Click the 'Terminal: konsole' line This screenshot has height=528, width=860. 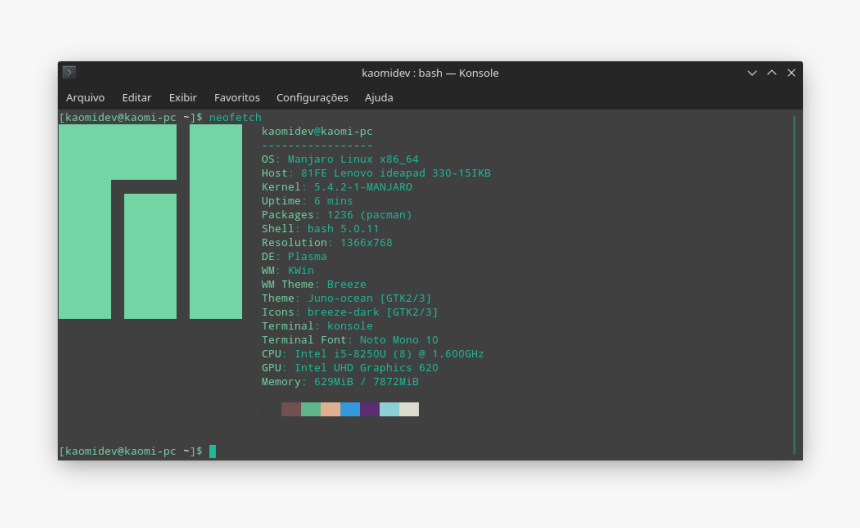click(x=317, y=326)
